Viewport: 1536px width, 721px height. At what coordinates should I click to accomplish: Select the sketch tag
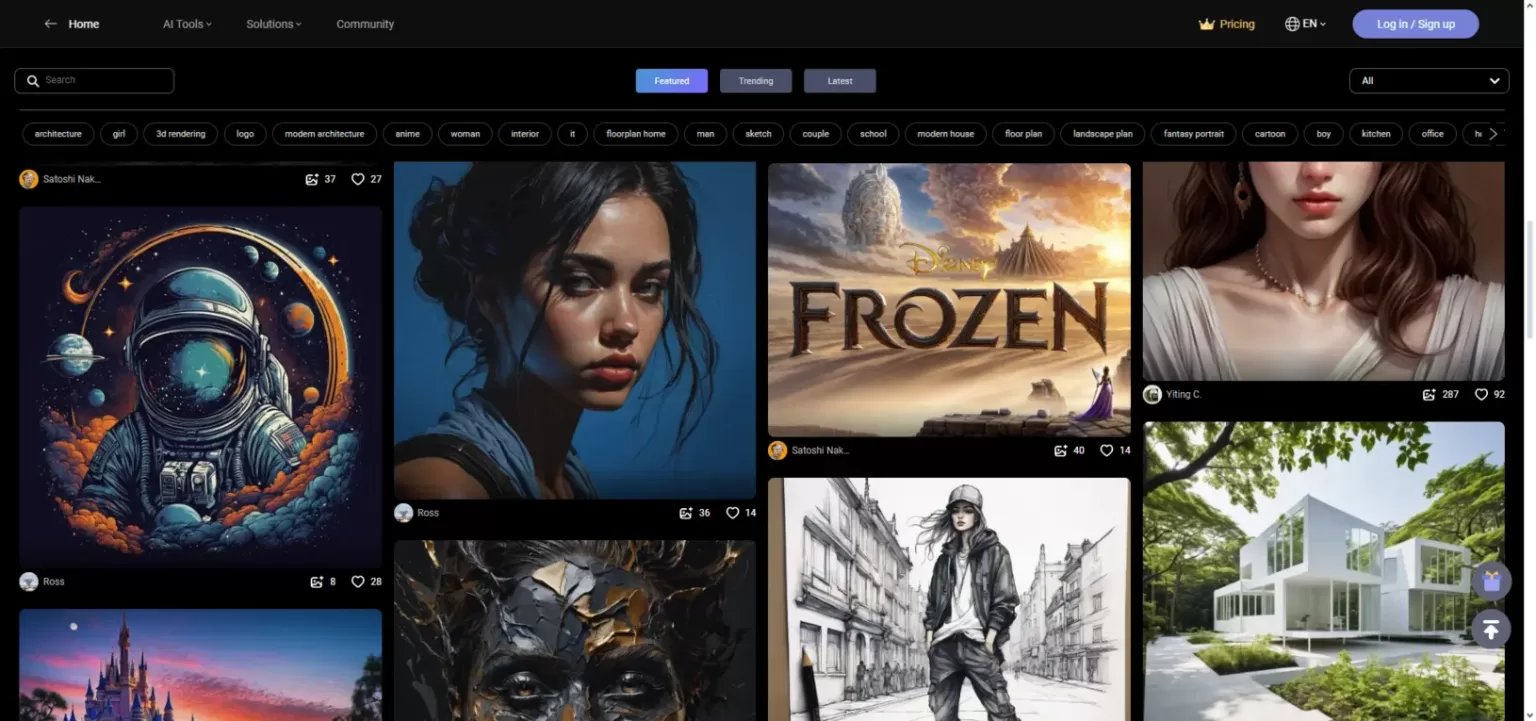click(759, 134)
